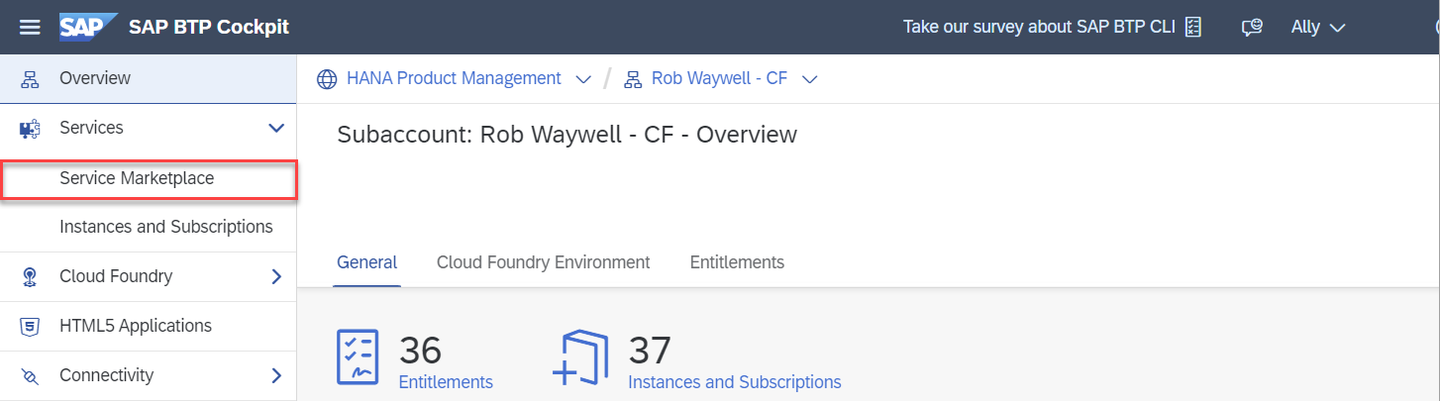This screenshot has width=1440, height=401.
Task: Click the Entitlements checklist tile icon
Action: pos(358,357)
